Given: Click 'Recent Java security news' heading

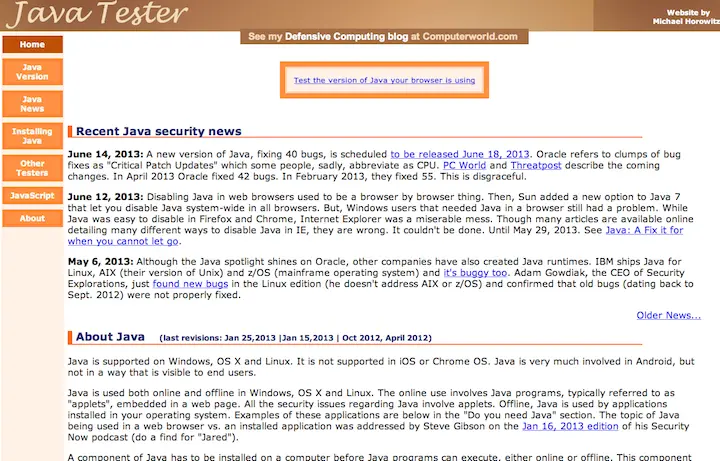Looking at the screenshot, I should [x=158, y=131].
